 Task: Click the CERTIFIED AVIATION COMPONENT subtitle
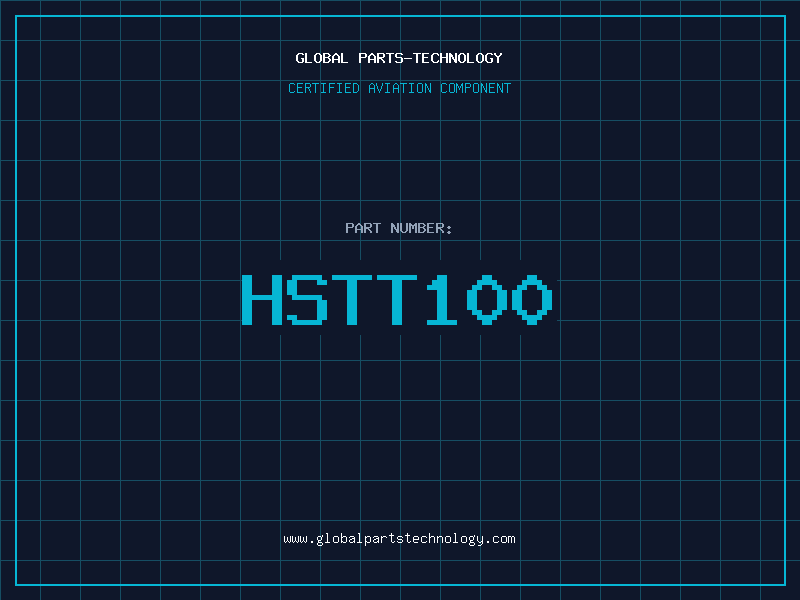point(399,88)
